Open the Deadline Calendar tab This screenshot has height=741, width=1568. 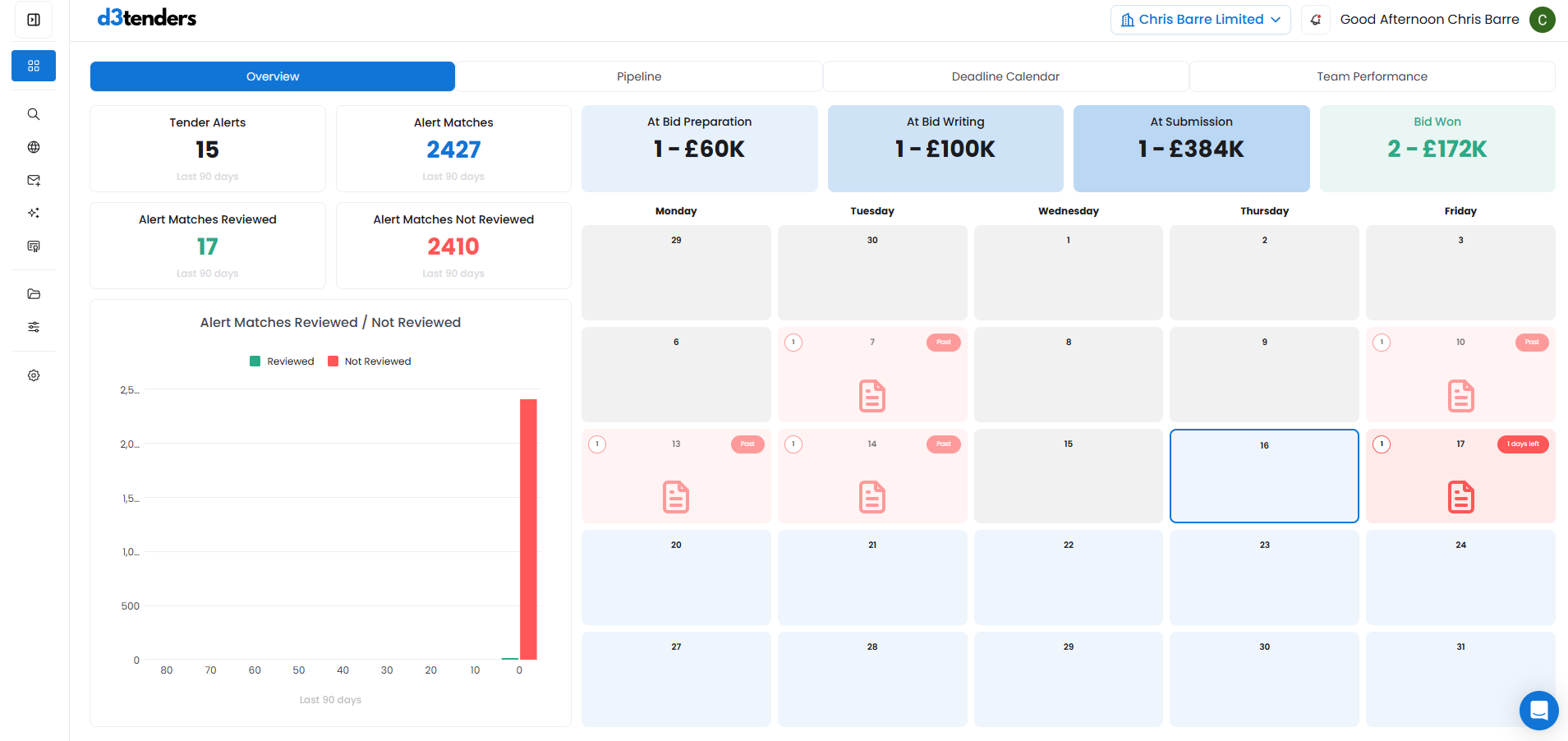tap(1005, 76)
